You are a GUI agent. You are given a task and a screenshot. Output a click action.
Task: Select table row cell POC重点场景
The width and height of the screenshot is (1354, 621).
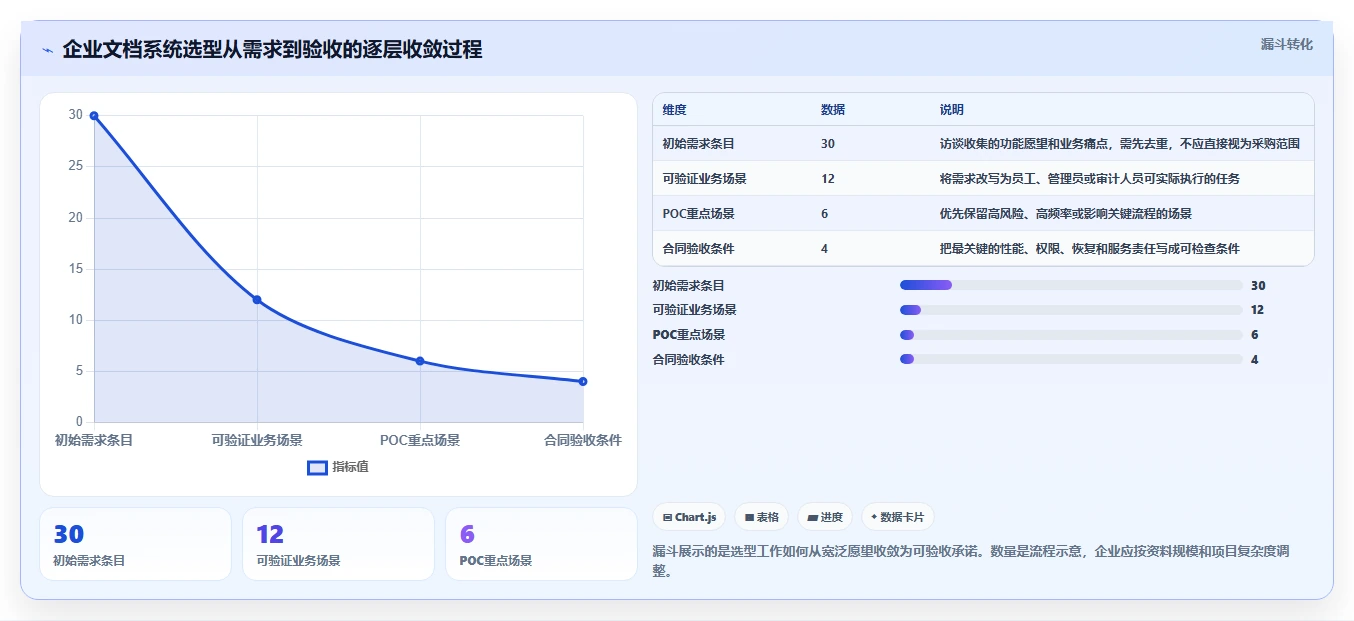pyautogui.click(x=698, y=214)
